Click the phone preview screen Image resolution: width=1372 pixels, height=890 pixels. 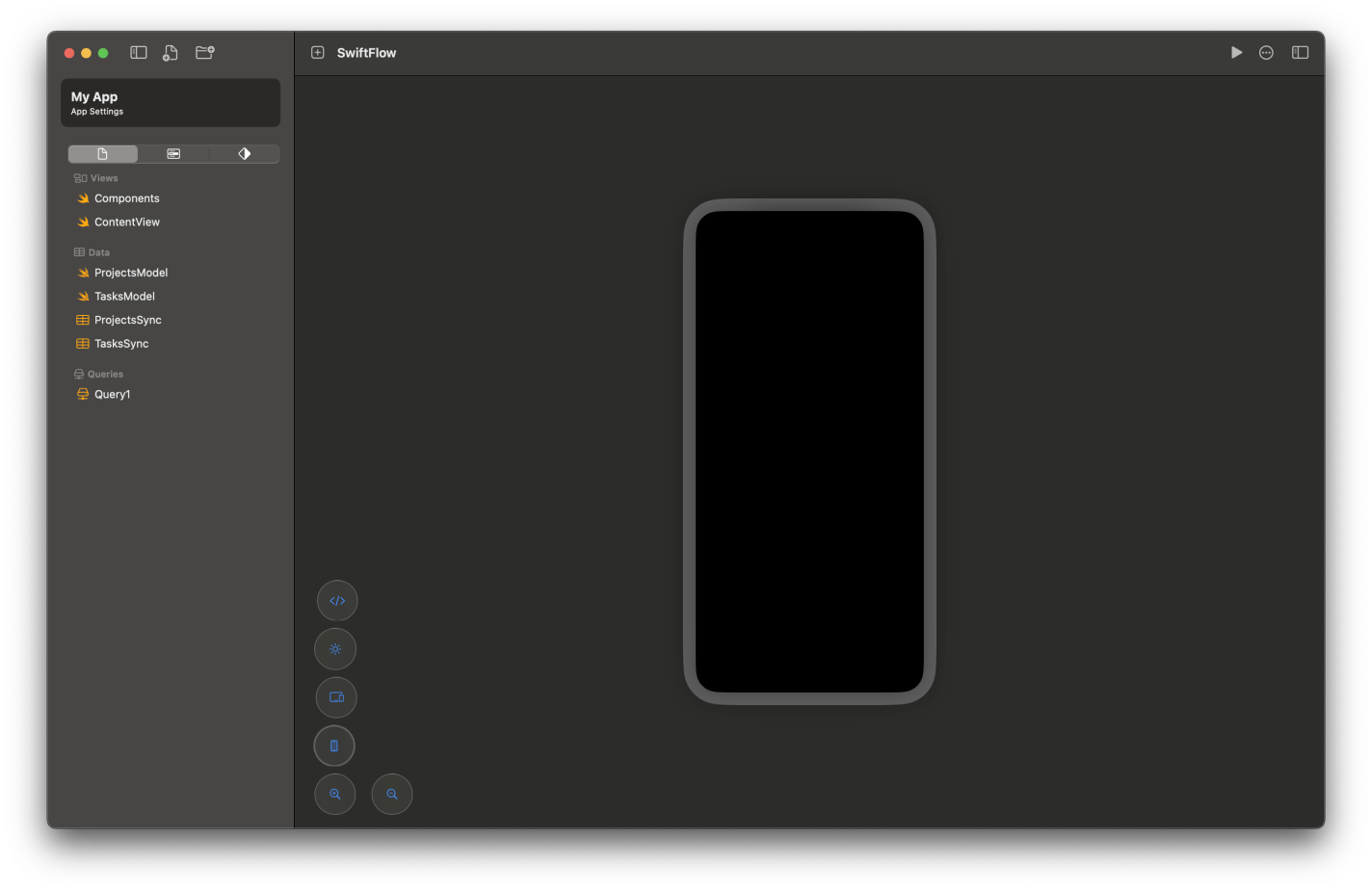(809, 452)
